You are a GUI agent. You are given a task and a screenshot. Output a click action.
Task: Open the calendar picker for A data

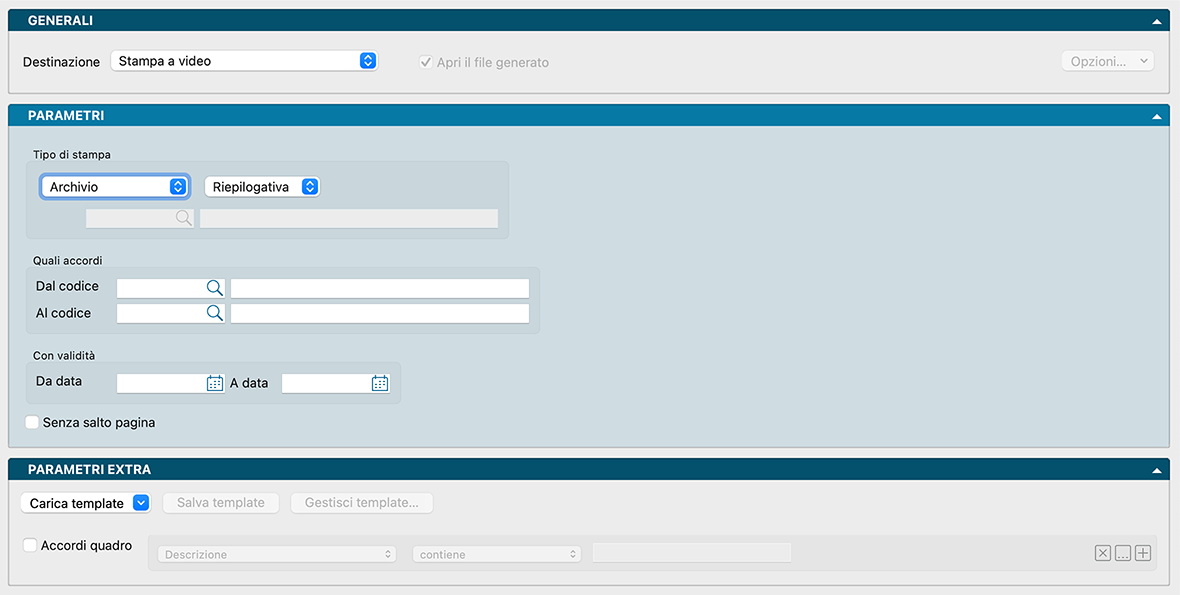point(379,383)
